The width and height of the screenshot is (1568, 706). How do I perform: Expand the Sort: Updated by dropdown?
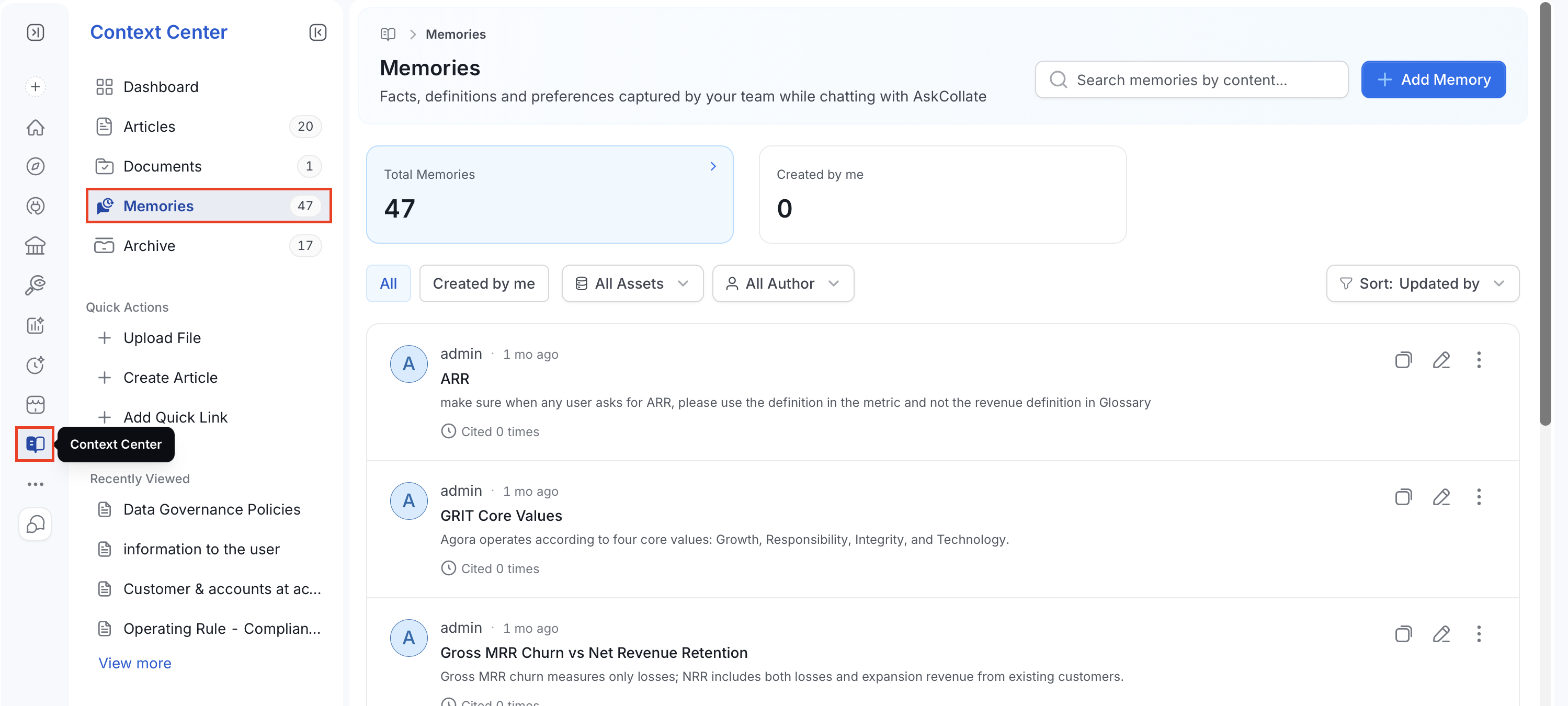[x=1423, y=283]
